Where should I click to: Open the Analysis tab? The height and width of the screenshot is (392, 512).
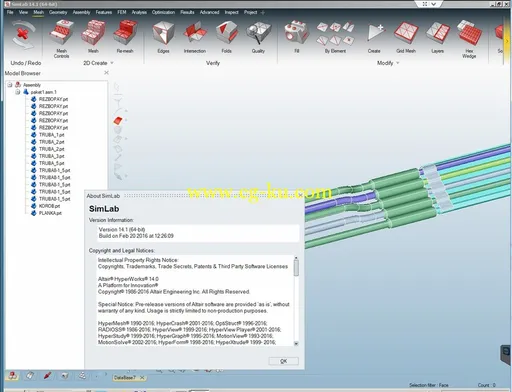tap(139, 12)
